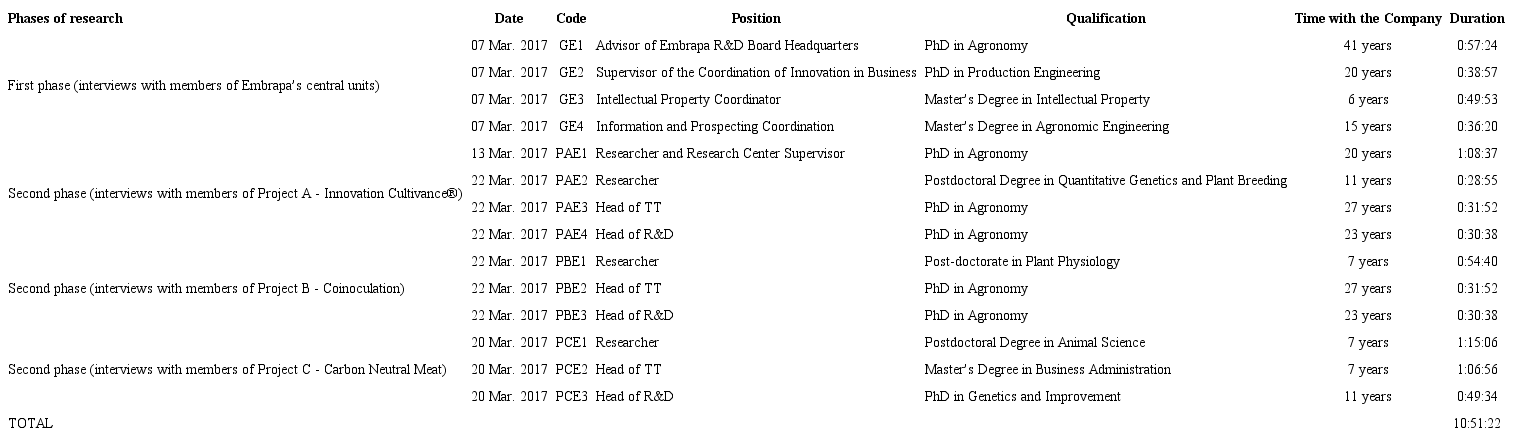Select the GE1 code cell
This screenshot has height=440, width=1513.
tap(571, 46)
